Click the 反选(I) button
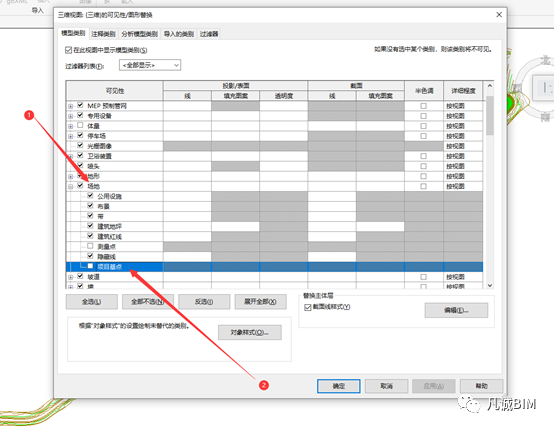This screenshot has width=554, height=429. click(204, 302)
